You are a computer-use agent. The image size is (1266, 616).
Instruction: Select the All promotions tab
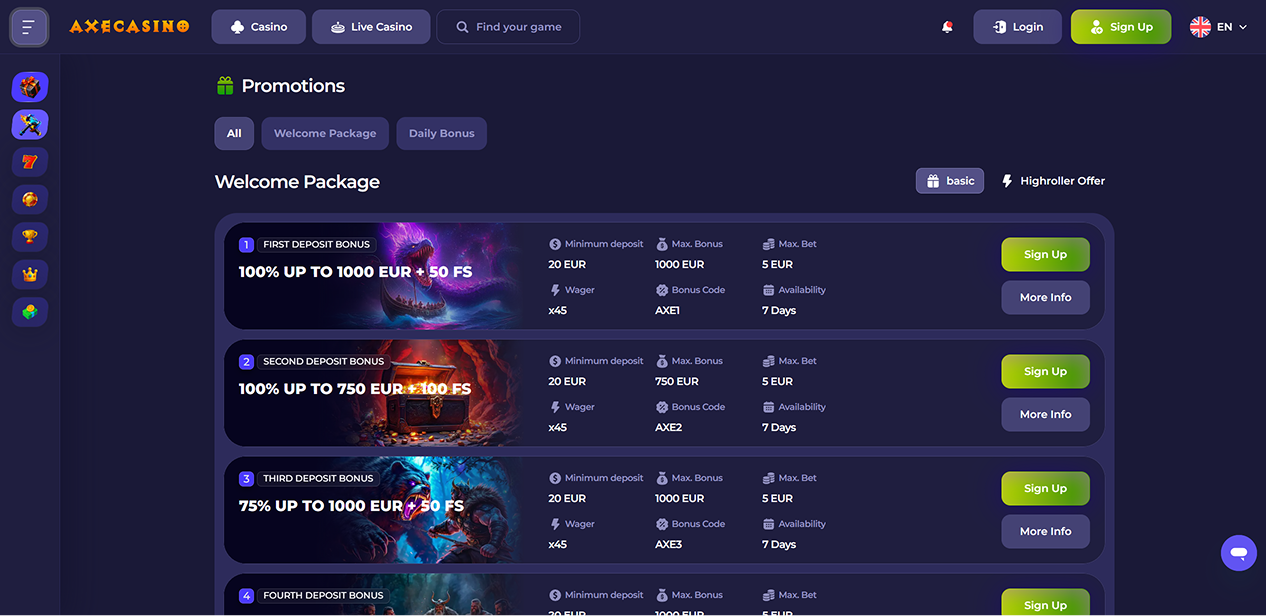point(234,133)
